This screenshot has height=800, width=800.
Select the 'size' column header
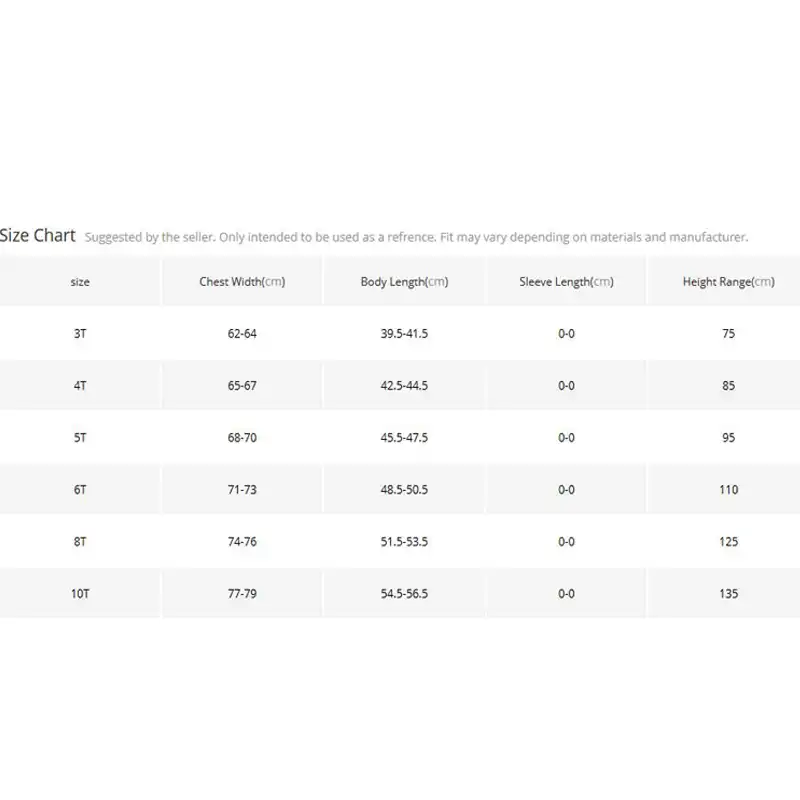80,282
